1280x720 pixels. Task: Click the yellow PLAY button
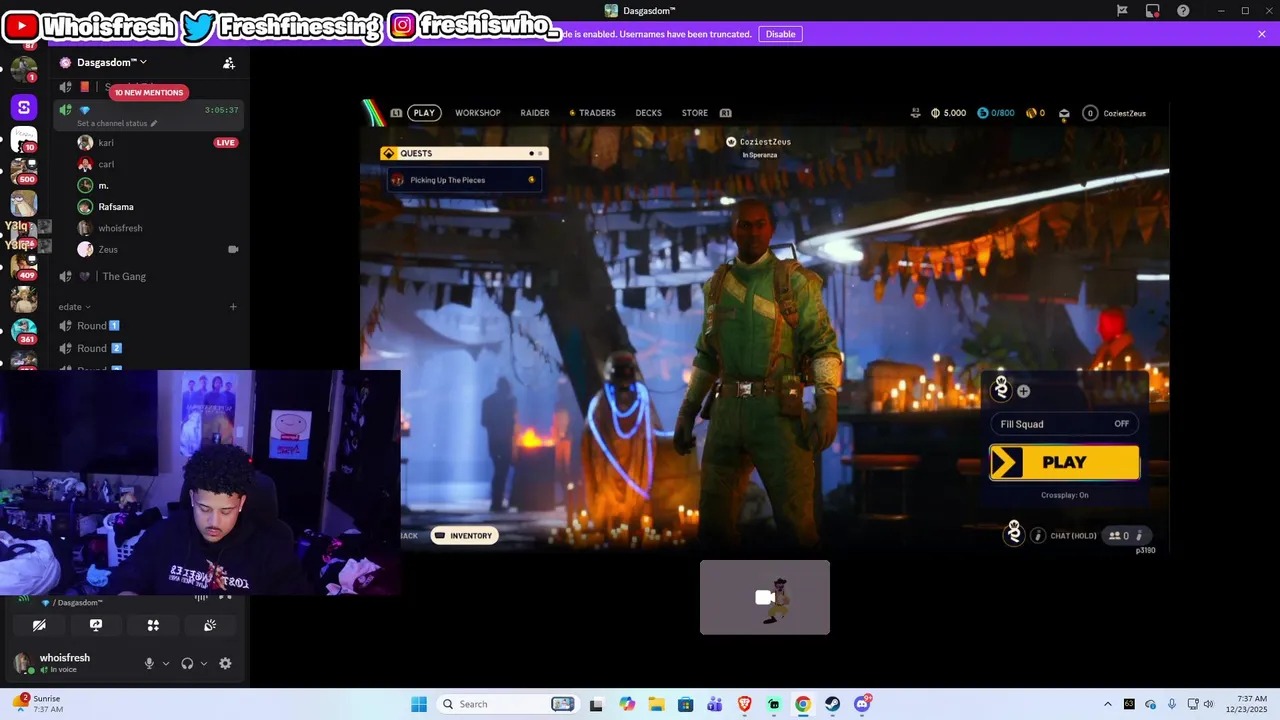coord(1064,462)
